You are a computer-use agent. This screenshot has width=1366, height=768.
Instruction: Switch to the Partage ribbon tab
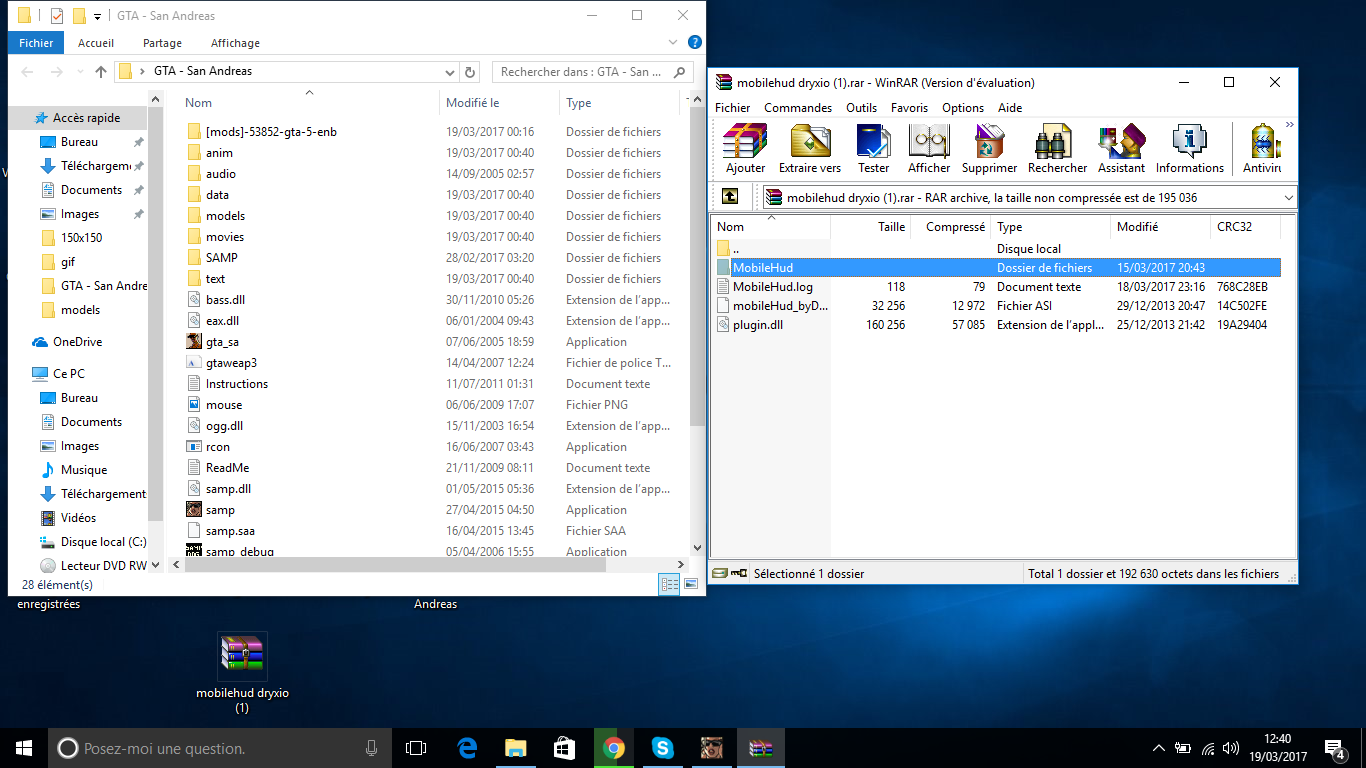click(162, 43)
